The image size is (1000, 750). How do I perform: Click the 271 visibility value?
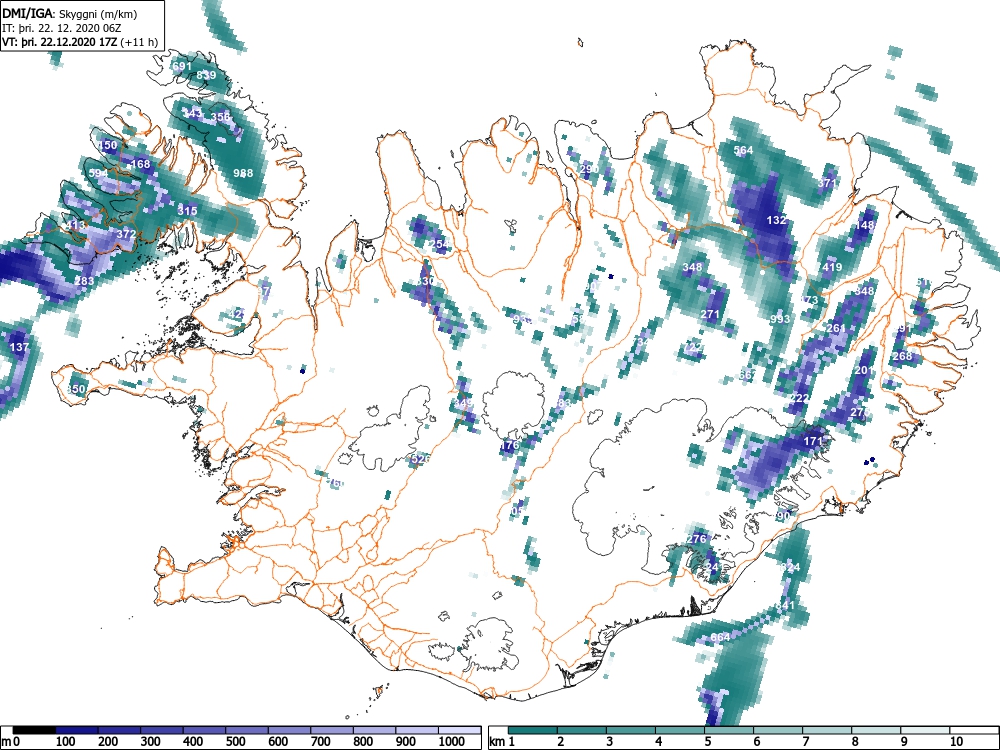710,314
